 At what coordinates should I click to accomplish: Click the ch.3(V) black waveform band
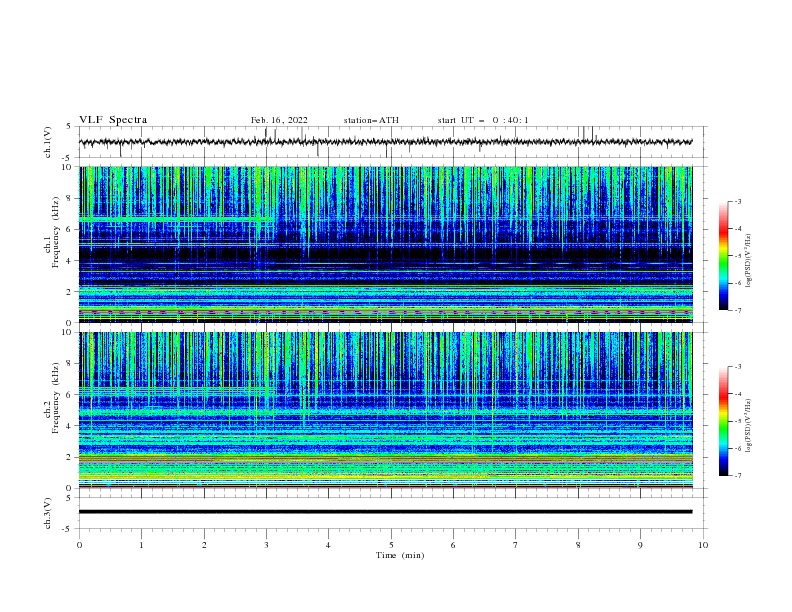point(385,512)
